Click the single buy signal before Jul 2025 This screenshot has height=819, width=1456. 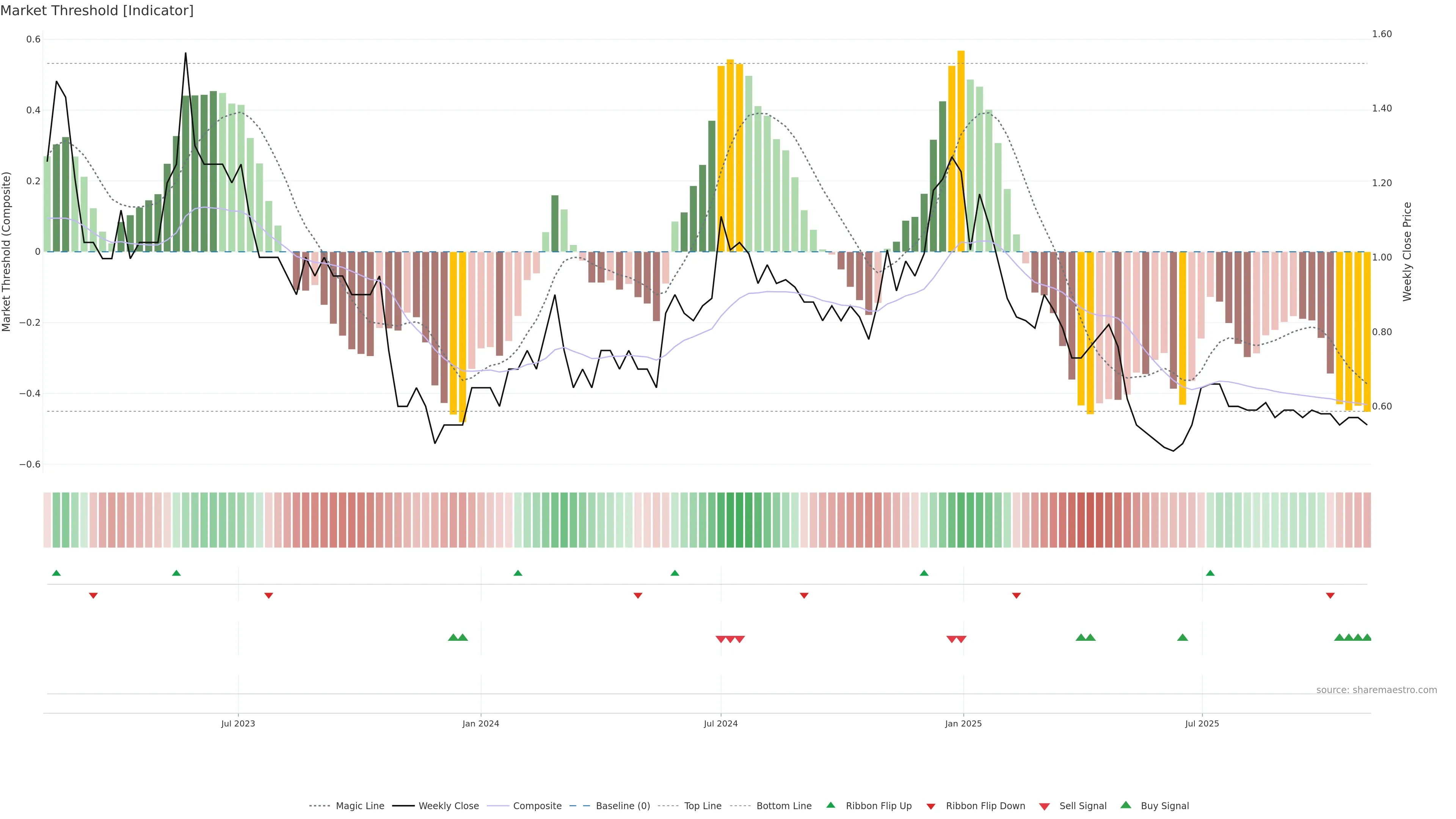[x=1183, y=637]
